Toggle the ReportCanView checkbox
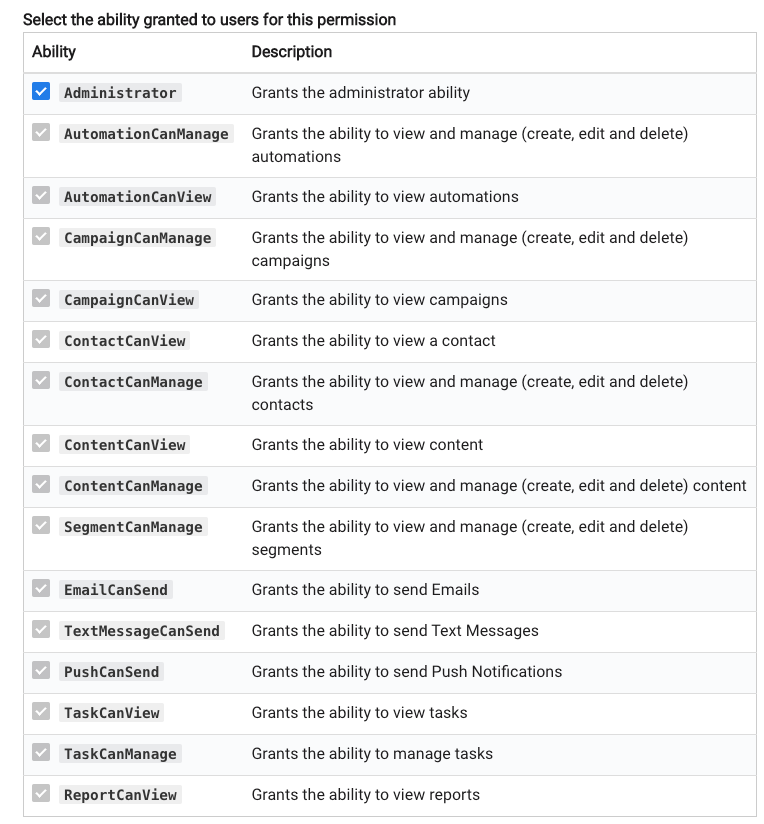The width and height of the screenshot is (764, 824). pos(41,794)
